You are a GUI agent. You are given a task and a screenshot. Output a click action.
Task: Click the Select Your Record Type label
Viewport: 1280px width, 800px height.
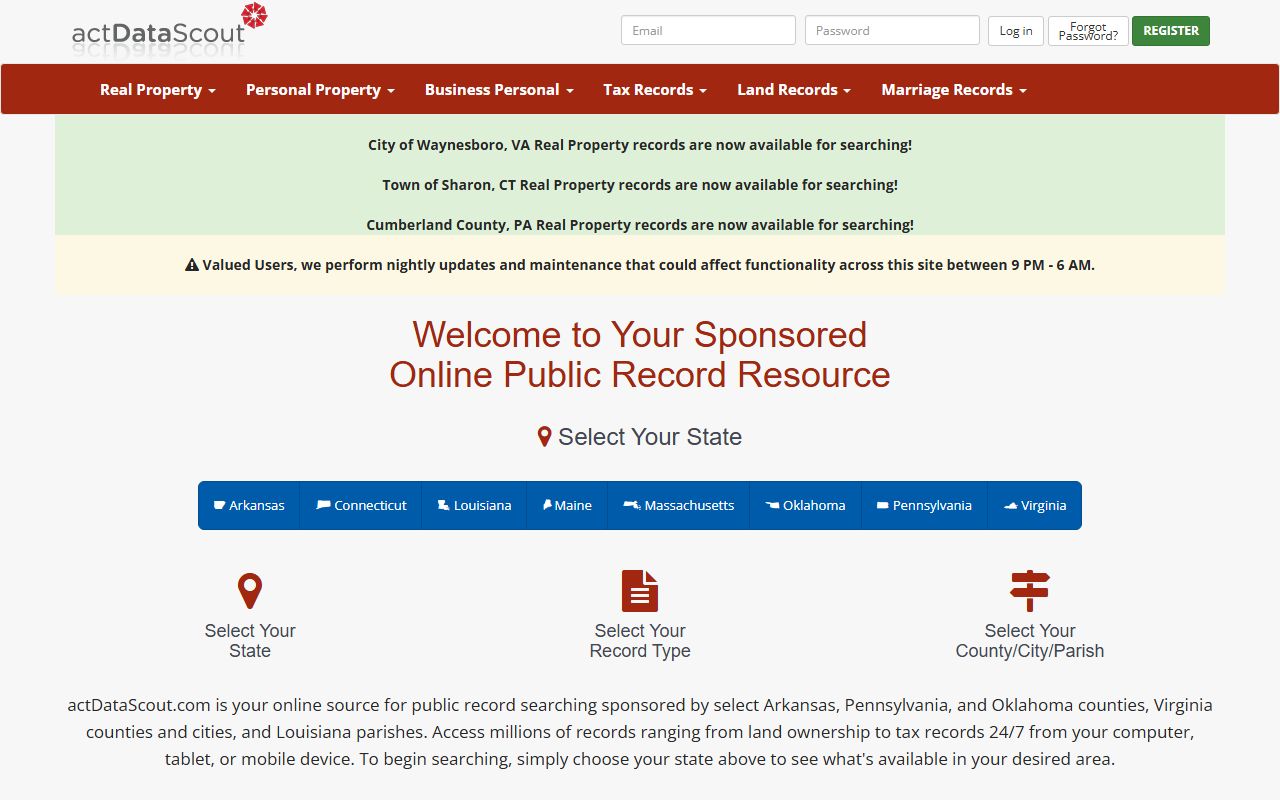[x=640, y=641]
